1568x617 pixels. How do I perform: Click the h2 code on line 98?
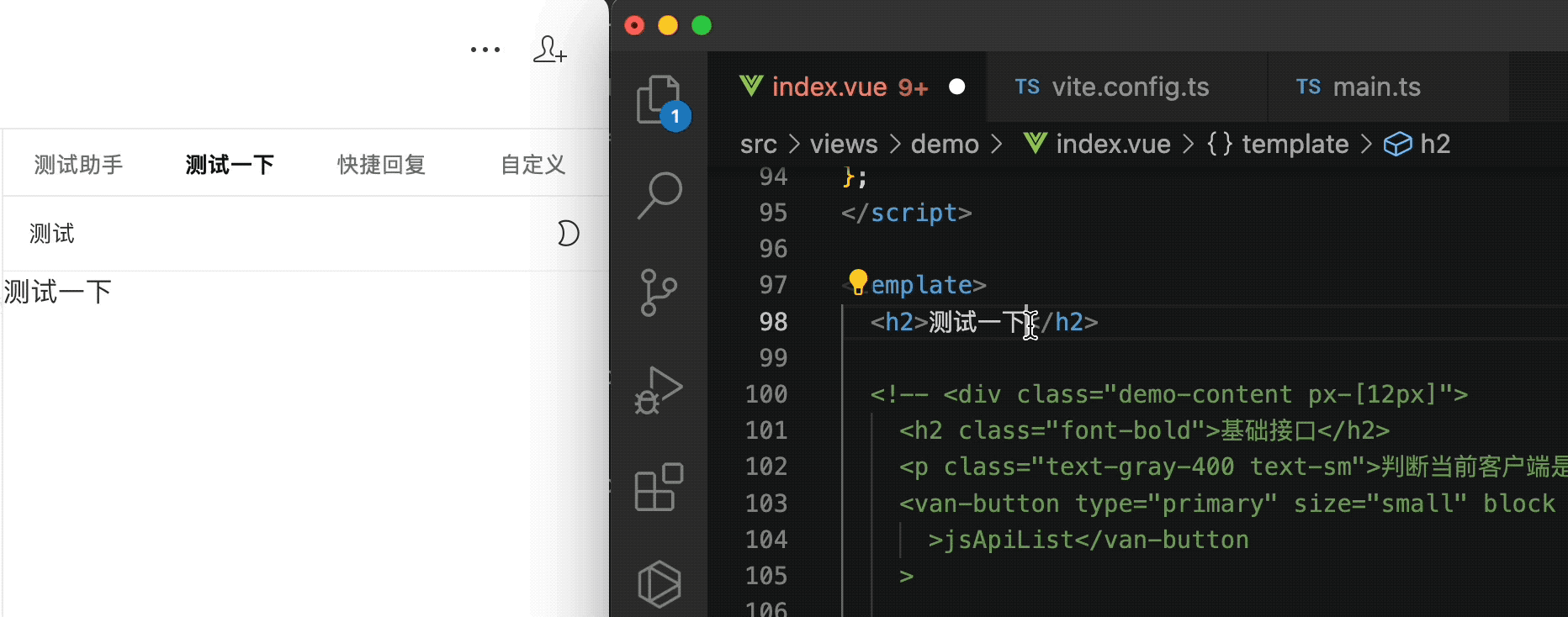(x=984, y=322)
